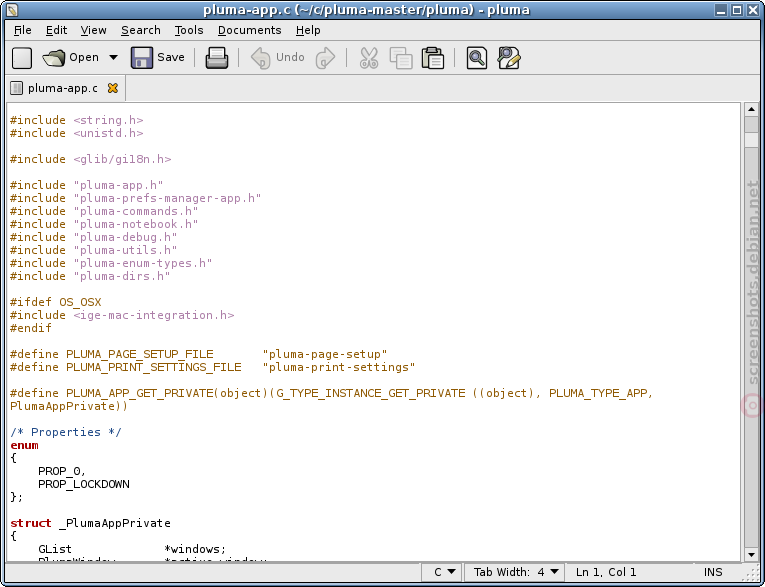Click the line '#include <string.h>'

tap(77, 120)
